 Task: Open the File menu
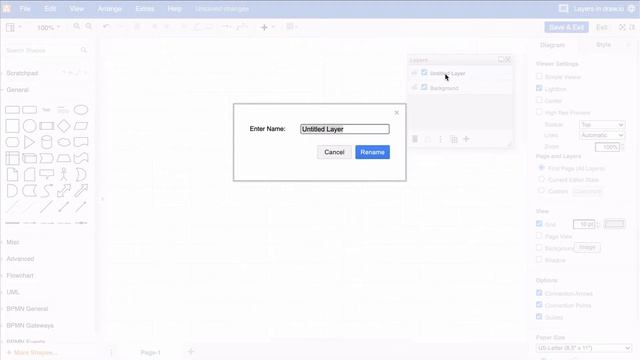click(x=25, y=9)
